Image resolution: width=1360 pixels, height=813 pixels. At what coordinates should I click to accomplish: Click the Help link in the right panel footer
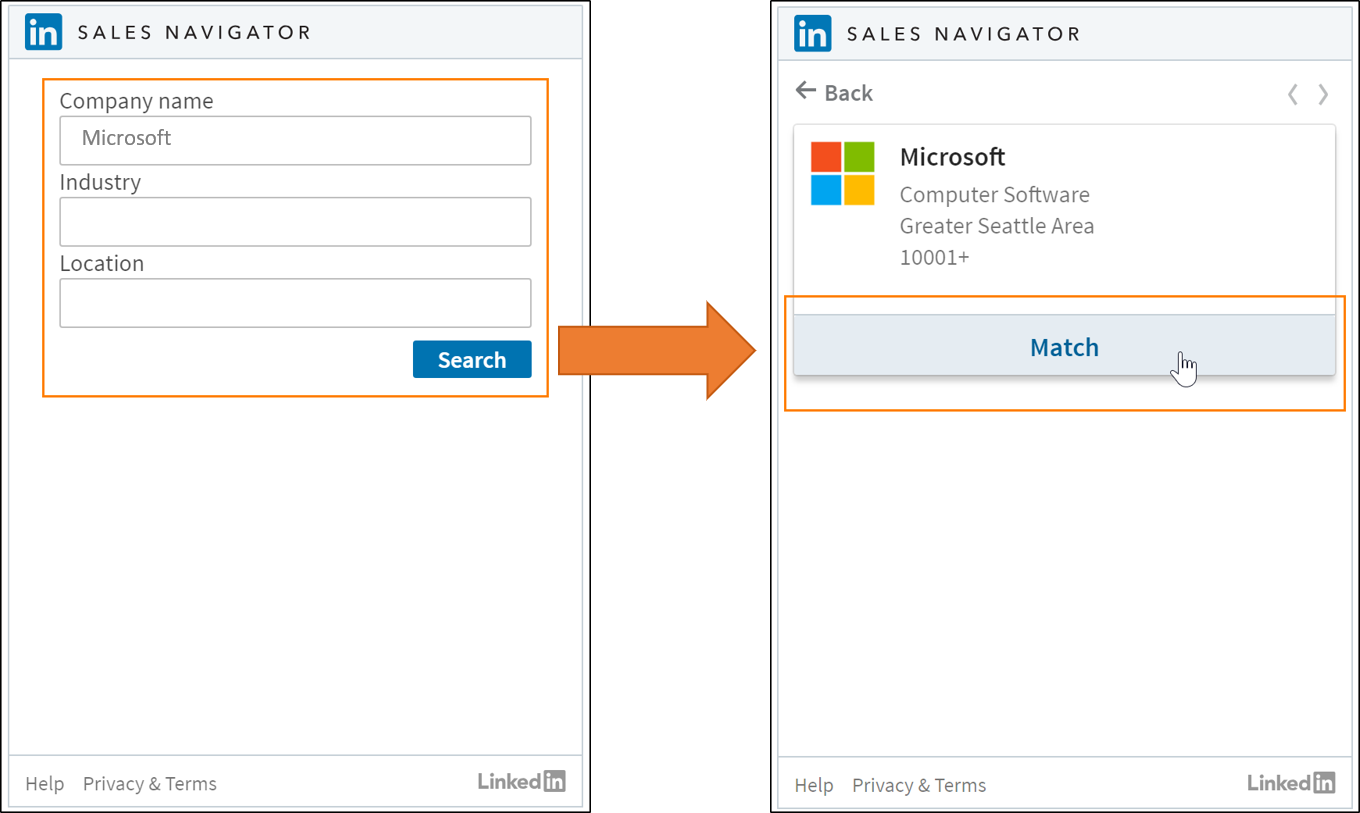814,786
